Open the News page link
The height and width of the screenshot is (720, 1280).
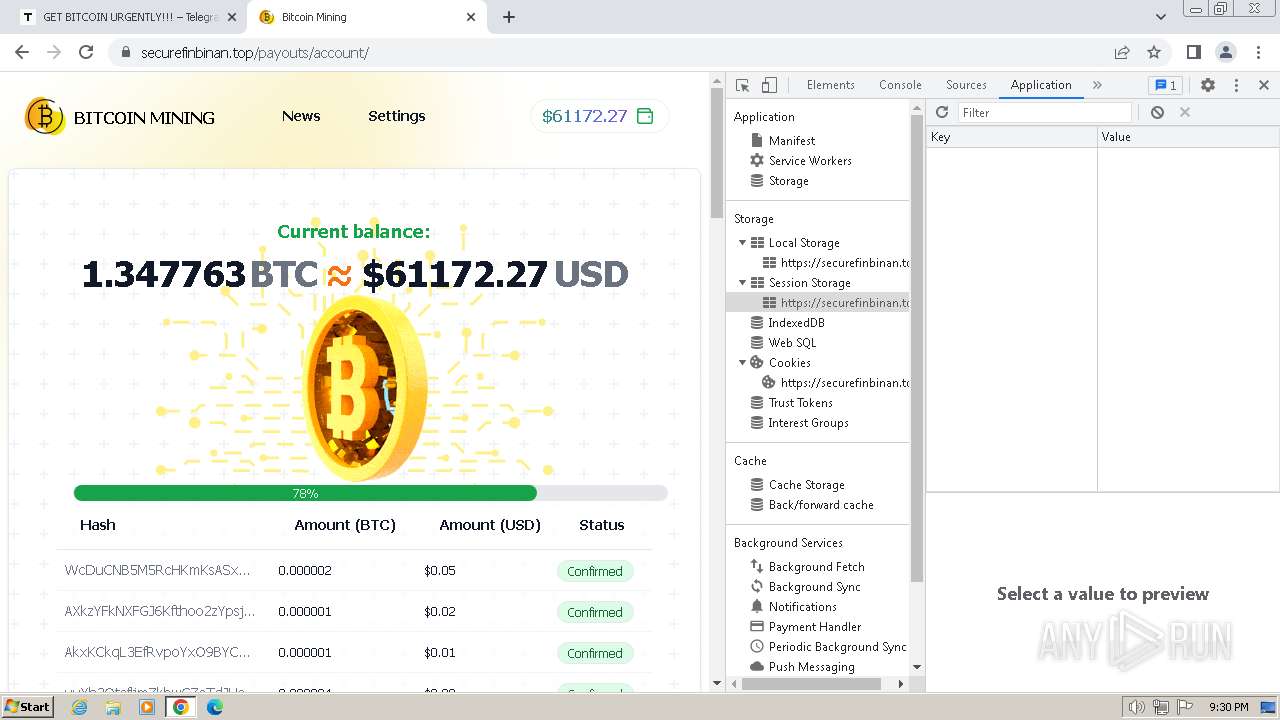pos(301,116)
